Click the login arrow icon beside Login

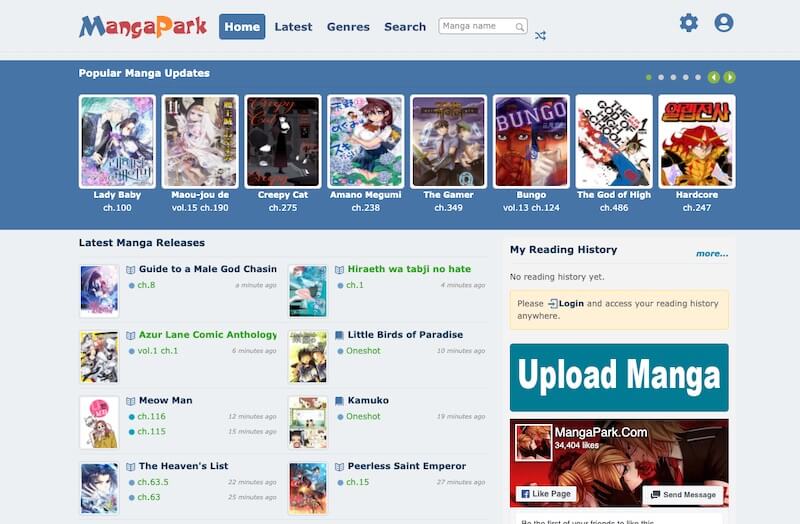pos(553,304)
